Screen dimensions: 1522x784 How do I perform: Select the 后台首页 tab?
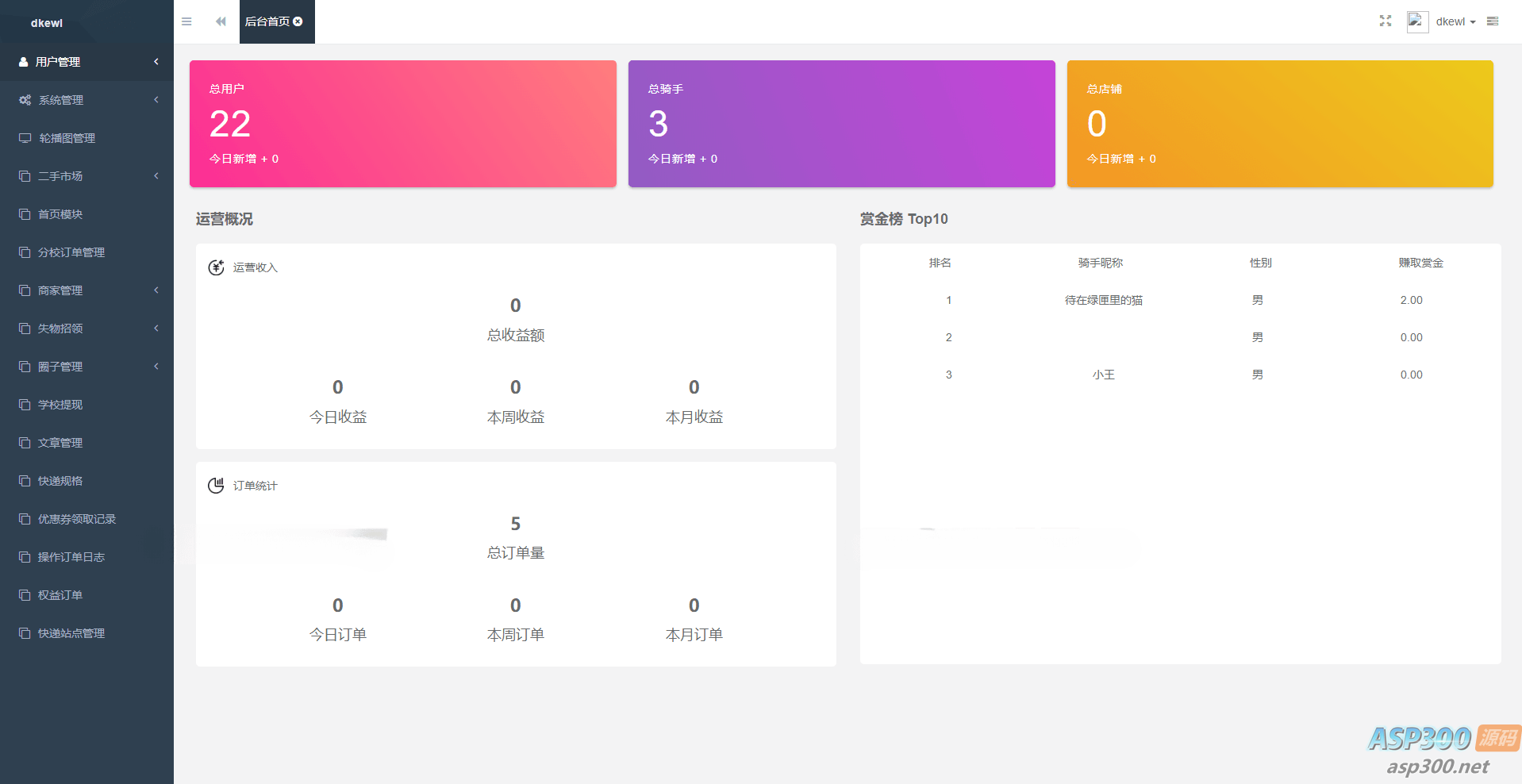[277, 21]
